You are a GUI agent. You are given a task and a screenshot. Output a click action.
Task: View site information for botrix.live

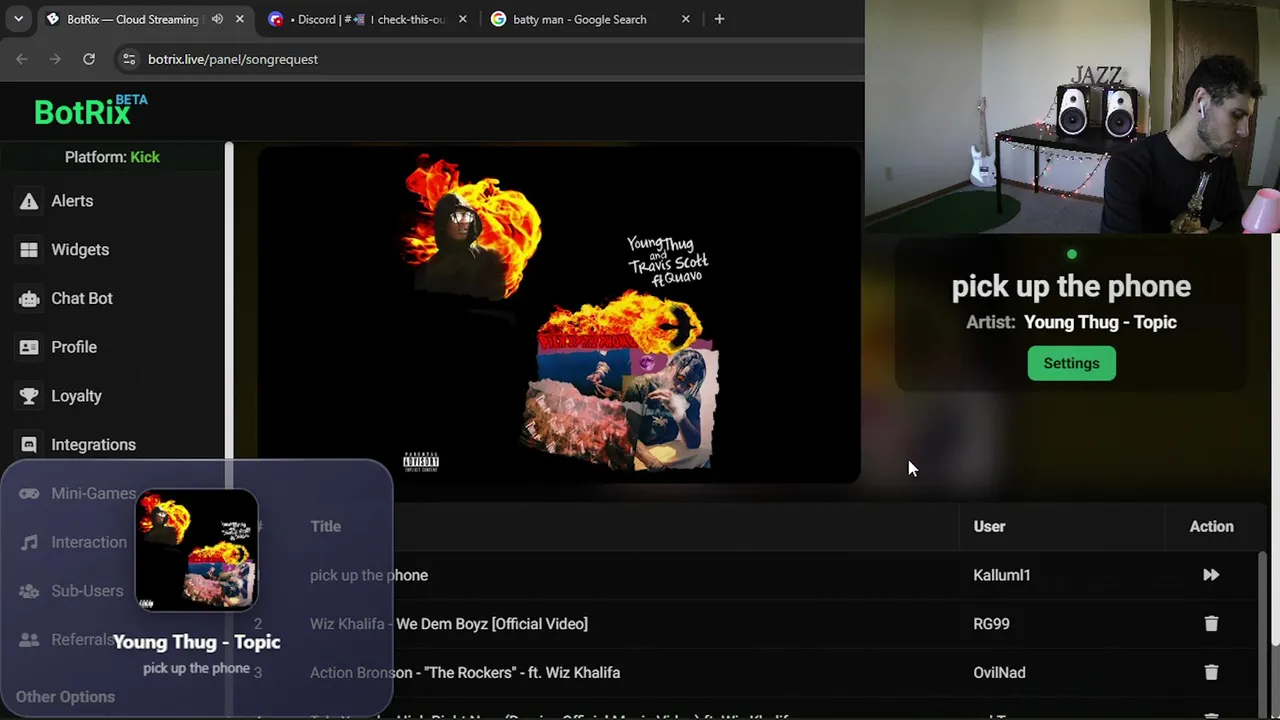click(129, 59)
